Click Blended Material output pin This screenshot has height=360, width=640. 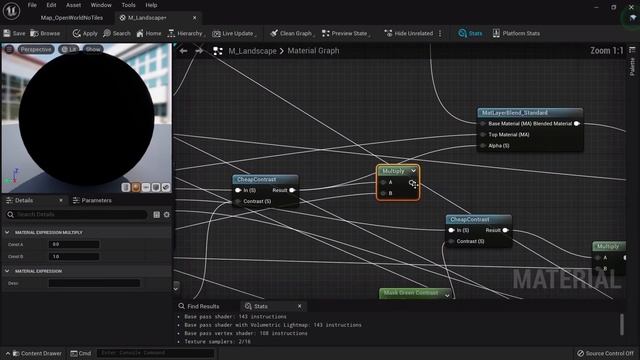(x=577, y=124)
